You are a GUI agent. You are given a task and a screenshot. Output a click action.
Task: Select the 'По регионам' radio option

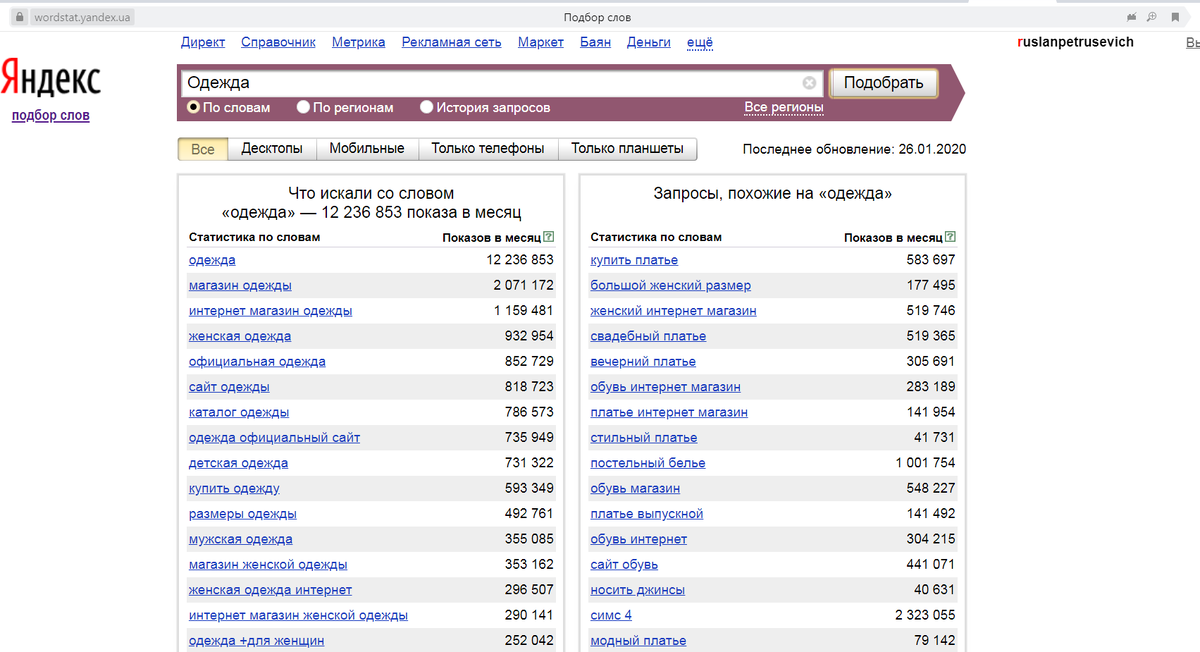pyautogui.click(x=304, y=107)
